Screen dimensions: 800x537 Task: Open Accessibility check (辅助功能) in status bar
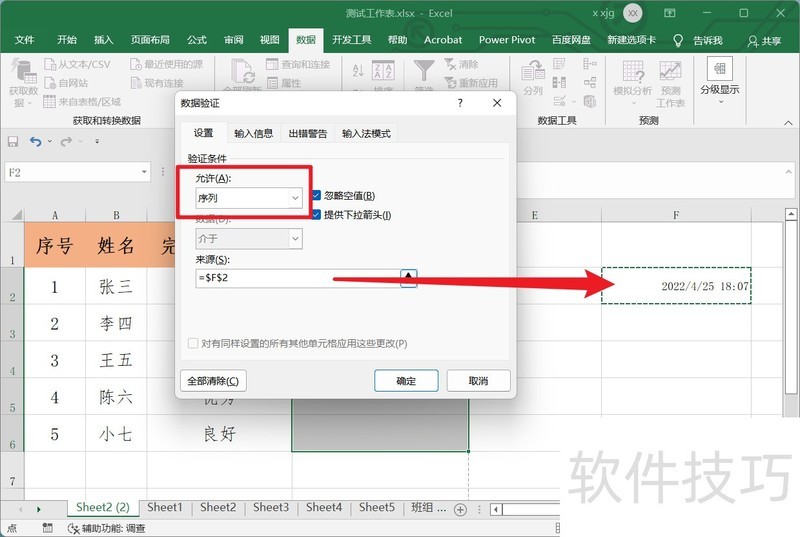point(107,528)
